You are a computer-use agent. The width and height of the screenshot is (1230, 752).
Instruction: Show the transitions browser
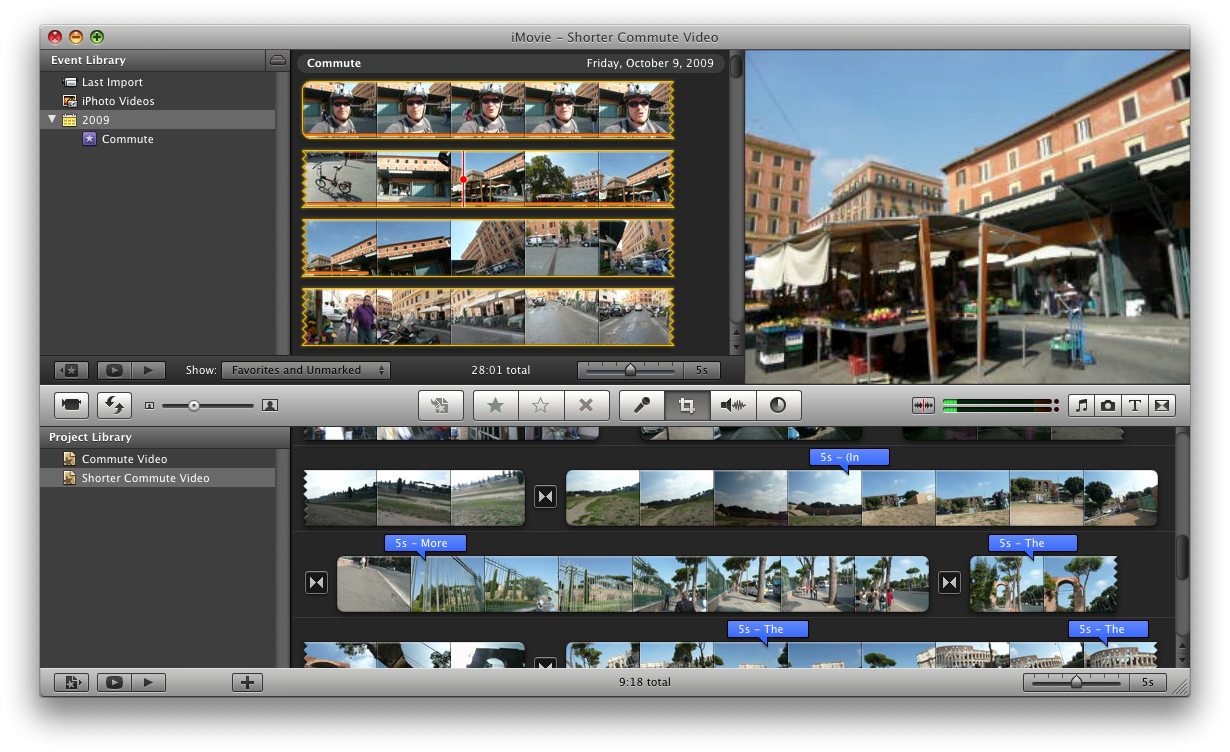pos(1161,405)
